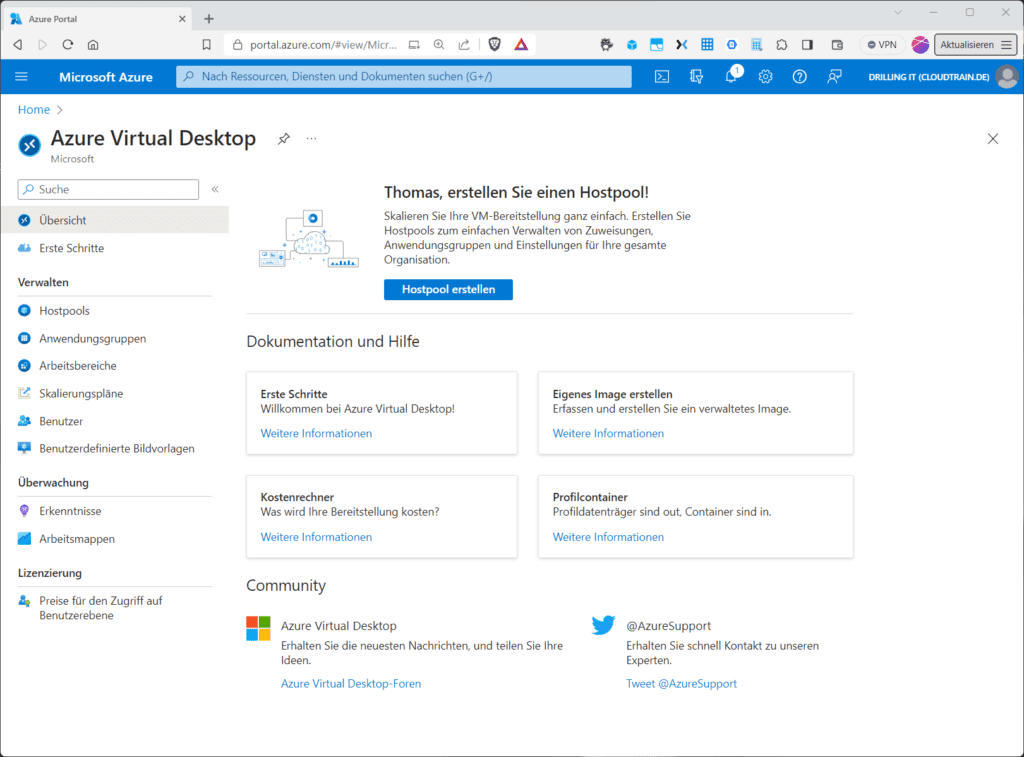Go to browser home page

pos(93,44)
